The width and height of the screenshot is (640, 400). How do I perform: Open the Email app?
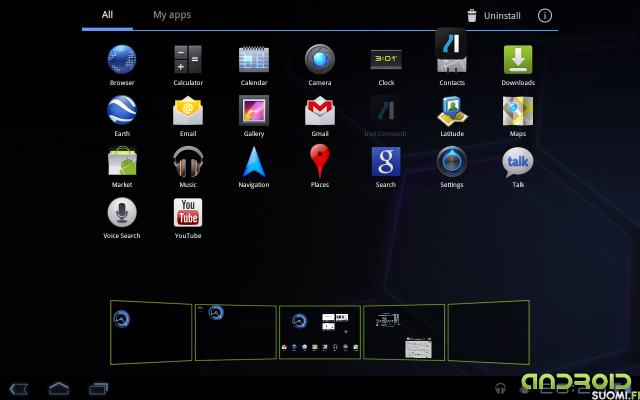tap(188, 110)
